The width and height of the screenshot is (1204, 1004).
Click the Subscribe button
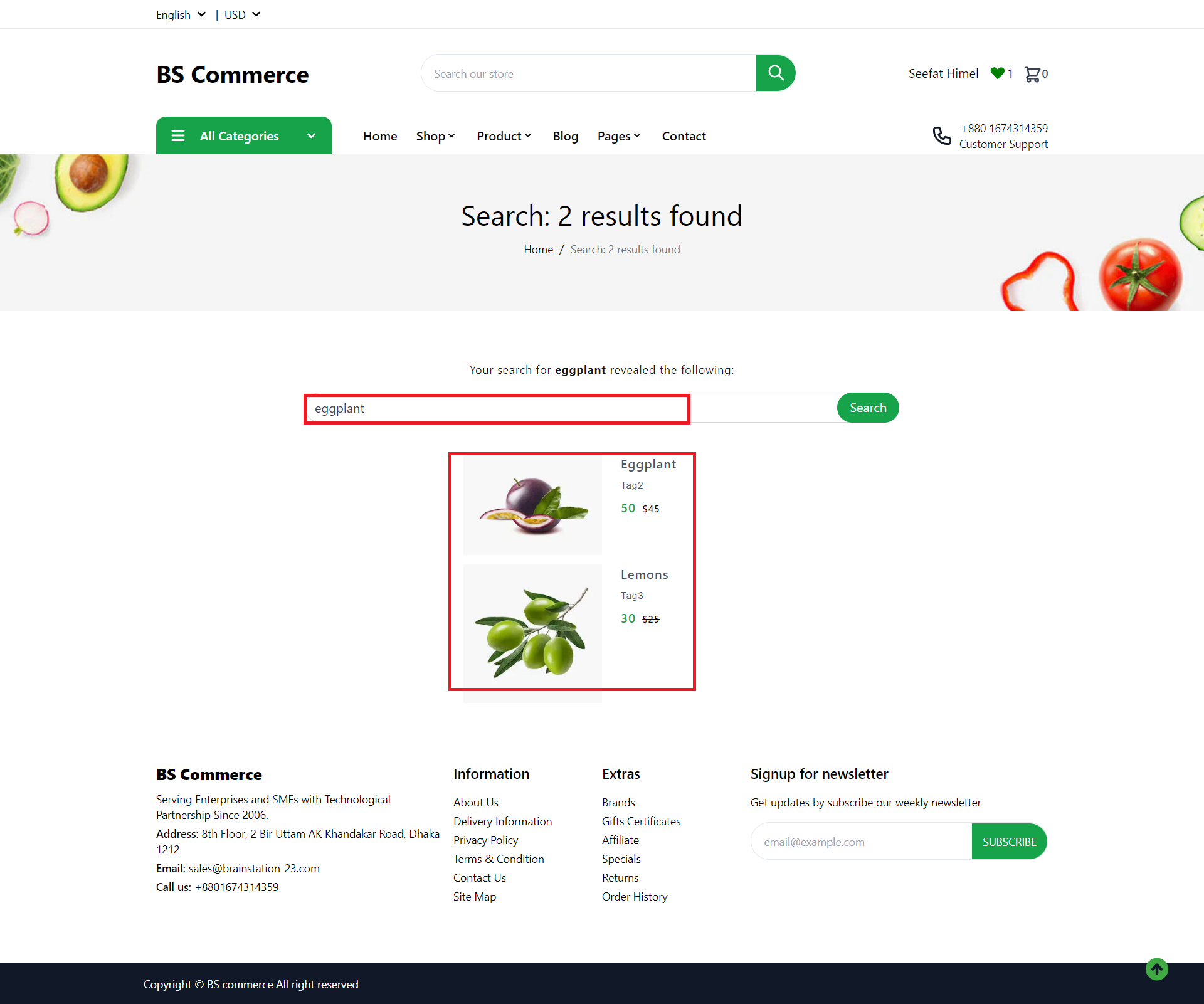pos(1009,841)
